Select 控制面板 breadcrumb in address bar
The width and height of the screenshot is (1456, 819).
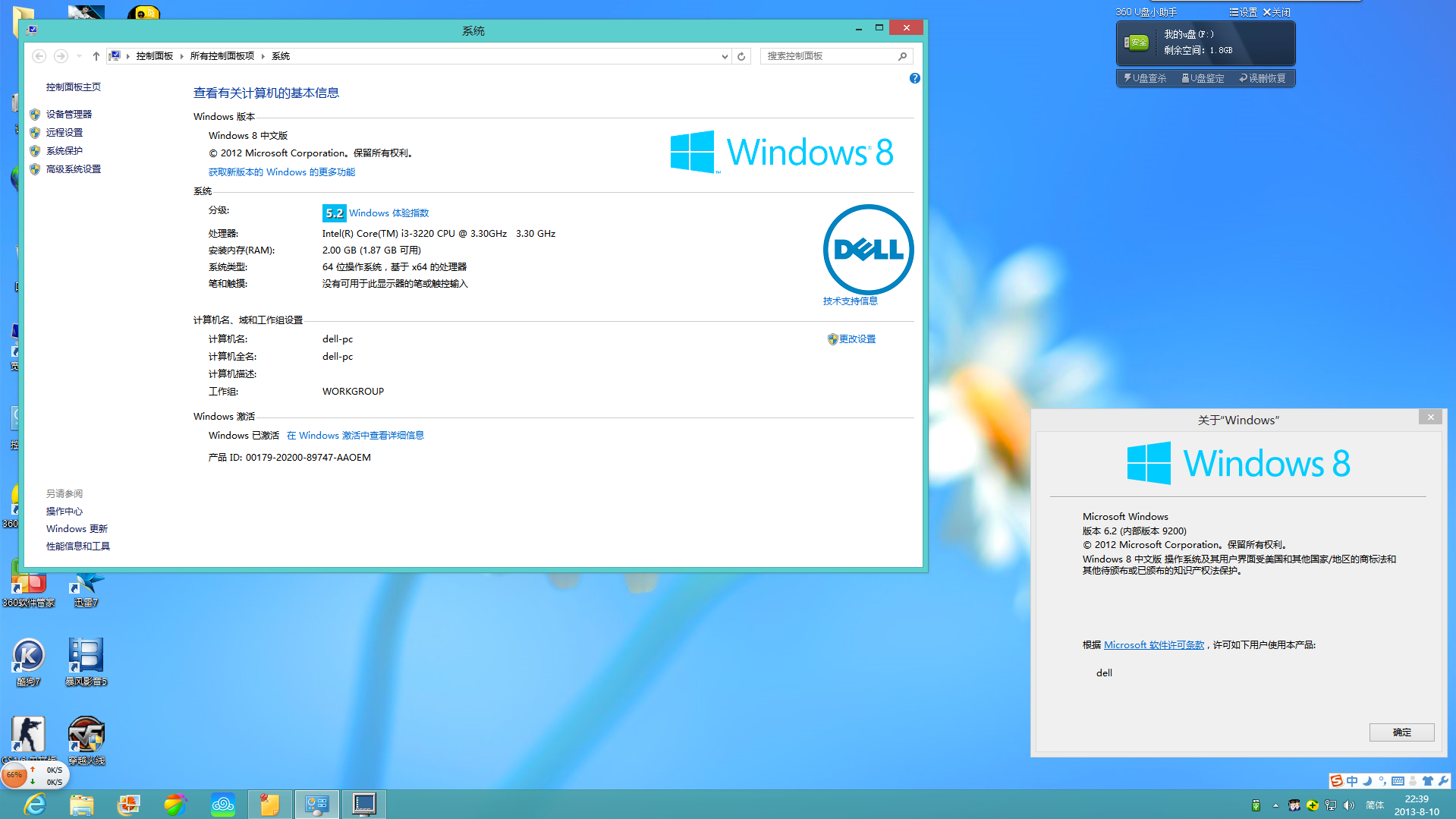coord(155,55)
